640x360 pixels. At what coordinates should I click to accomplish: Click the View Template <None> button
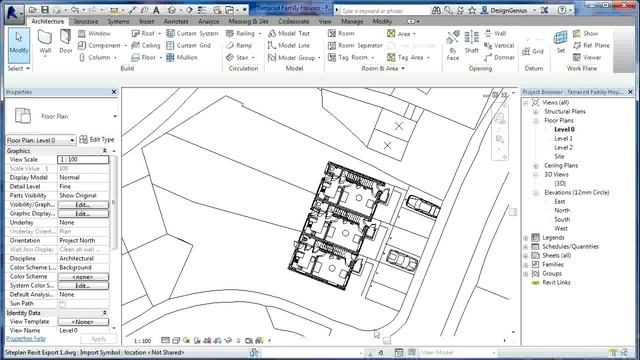click(83, 322)
